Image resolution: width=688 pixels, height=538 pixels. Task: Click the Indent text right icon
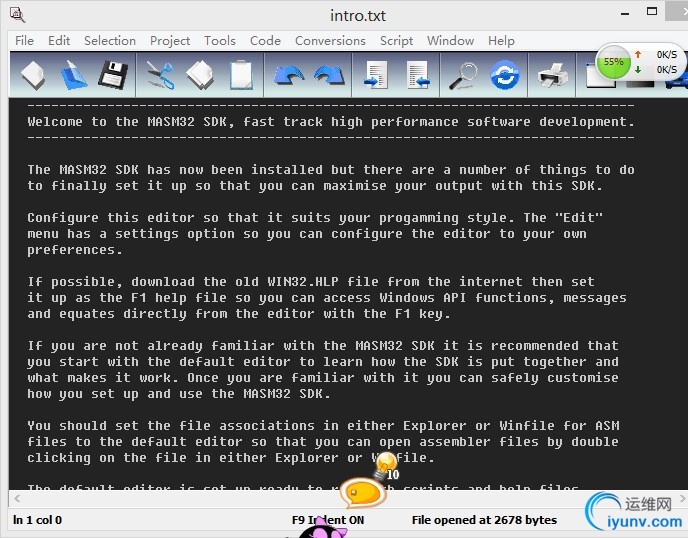tap(376, 75)
